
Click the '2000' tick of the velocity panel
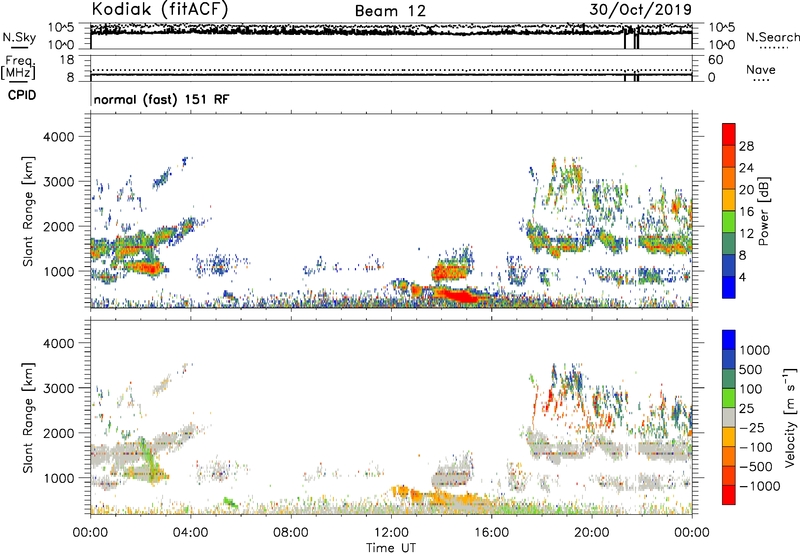pos(59,433)
